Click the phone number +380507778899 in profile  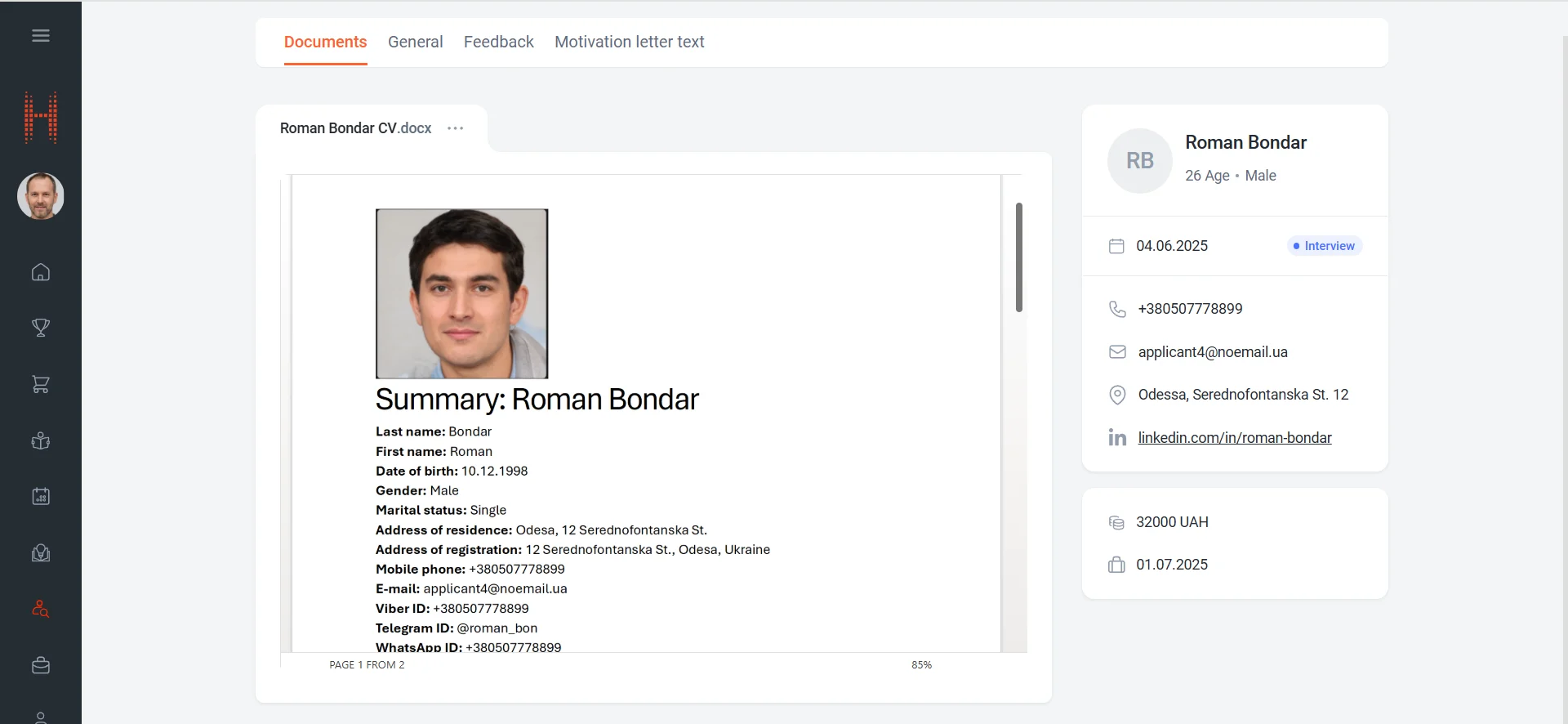pyautogui.click(x=1190, y=309)
